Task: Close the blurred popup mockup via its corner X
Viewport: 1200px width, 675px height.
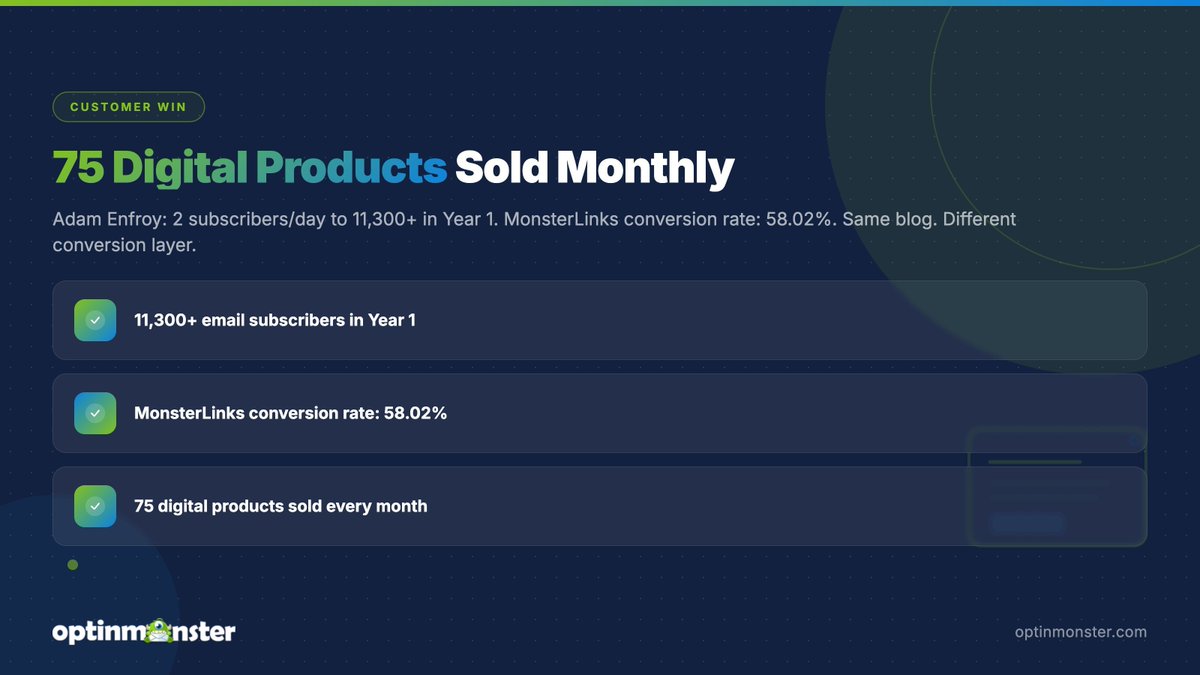Action: (x=1133, y=441)
